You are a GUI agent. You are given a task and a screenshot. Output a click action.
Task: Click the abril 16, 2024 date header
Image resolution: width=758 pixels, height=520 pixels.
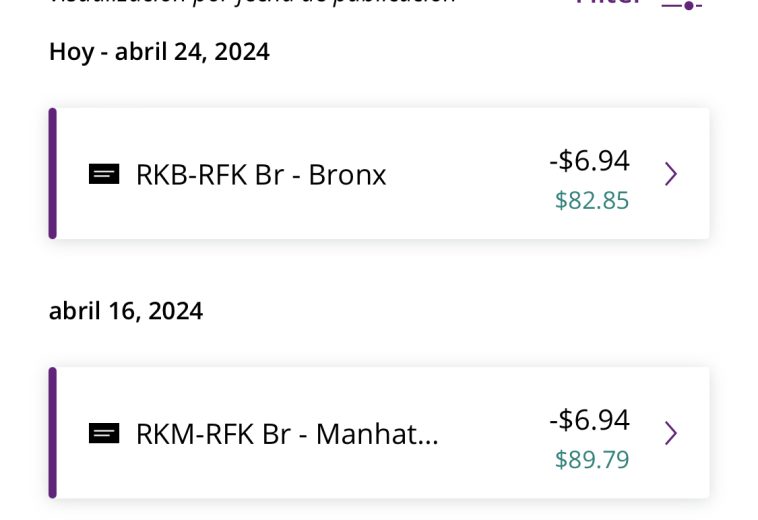pos(126,311)
